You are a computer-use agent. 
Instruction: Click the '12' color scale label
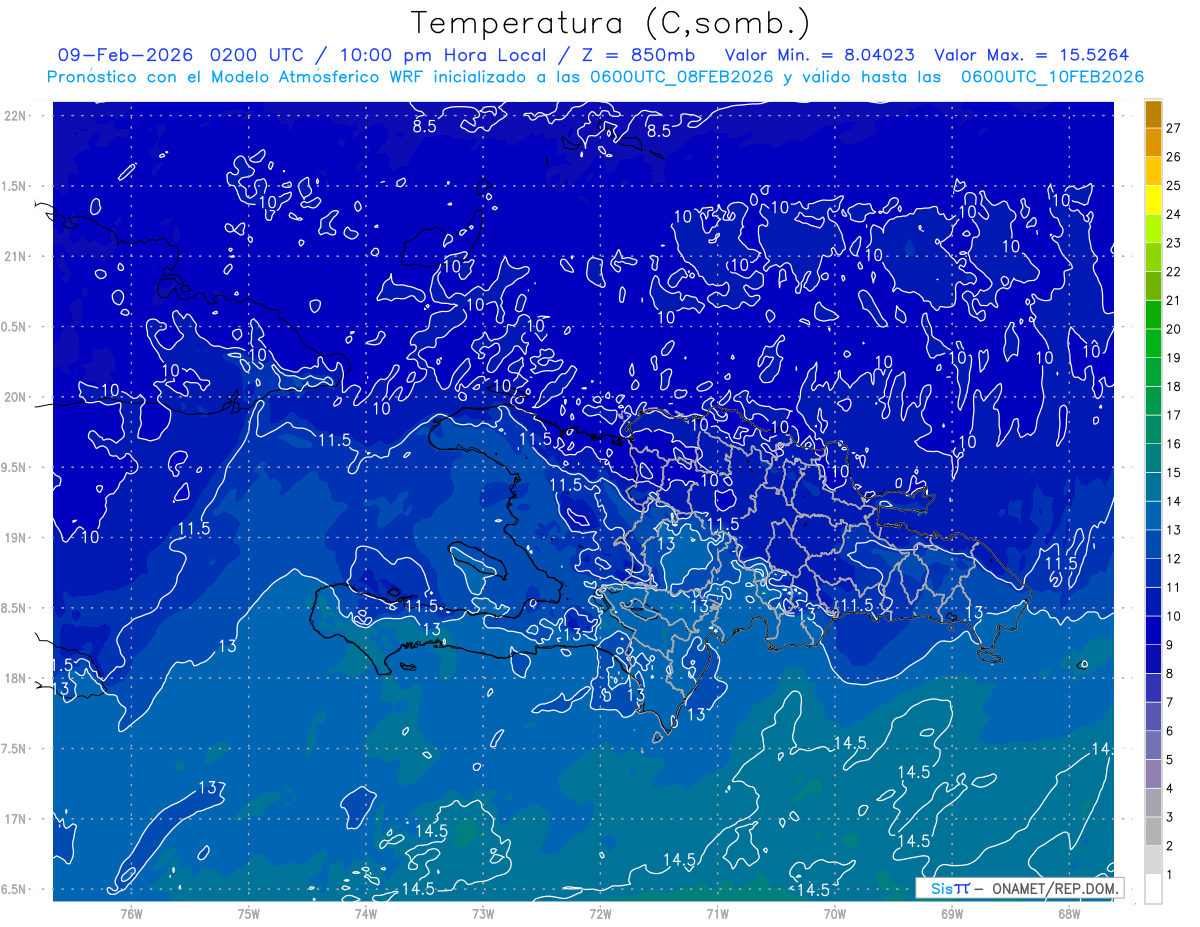click(1174, 559)
